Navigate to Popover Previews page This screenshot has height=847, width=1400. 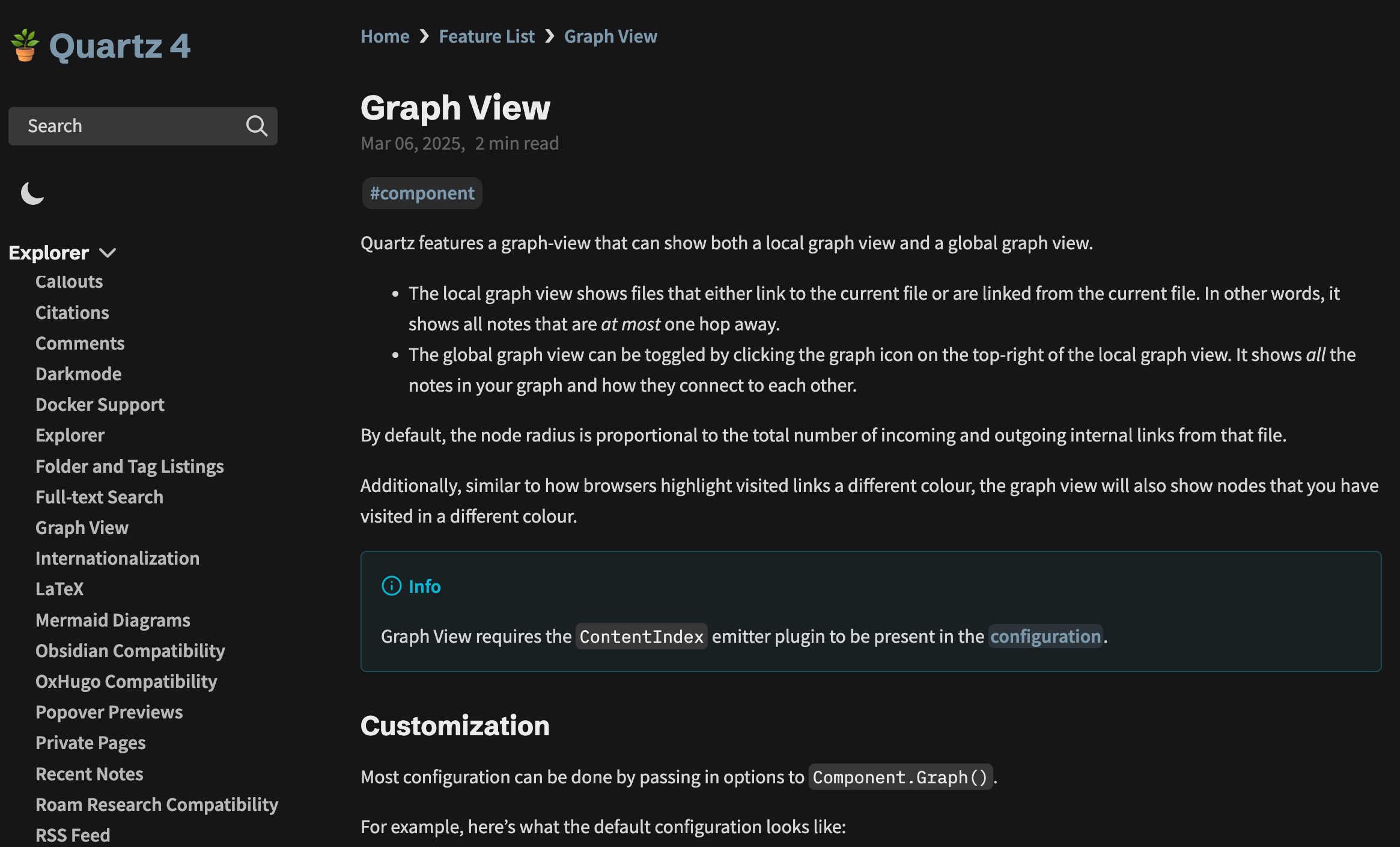[x=109, y=712]
